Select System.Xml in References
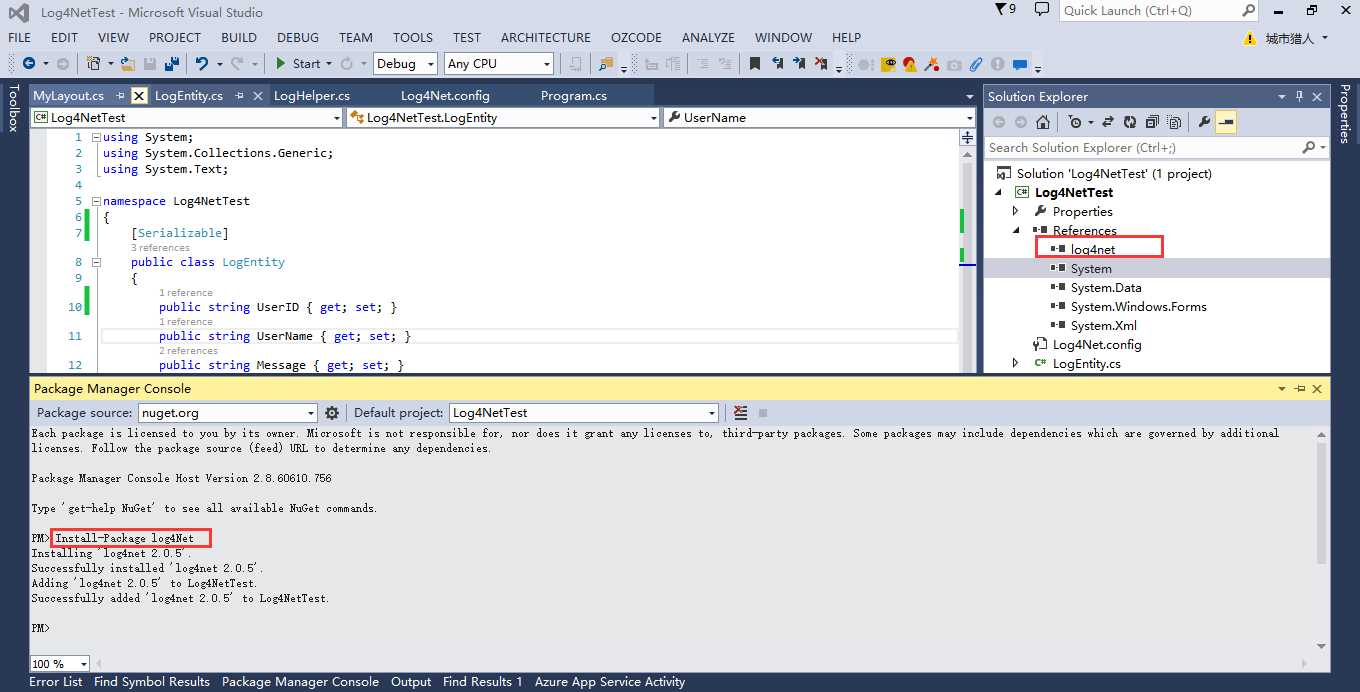Screen dimensions: 1360x692 1103,325
